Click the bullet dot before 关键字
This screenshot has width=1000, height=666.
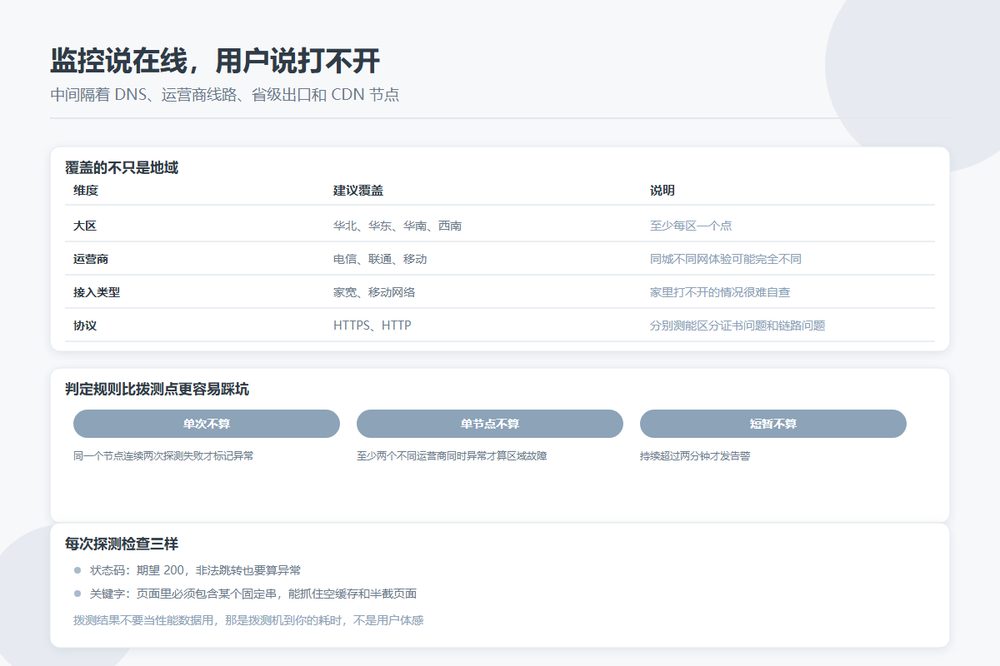77,594
